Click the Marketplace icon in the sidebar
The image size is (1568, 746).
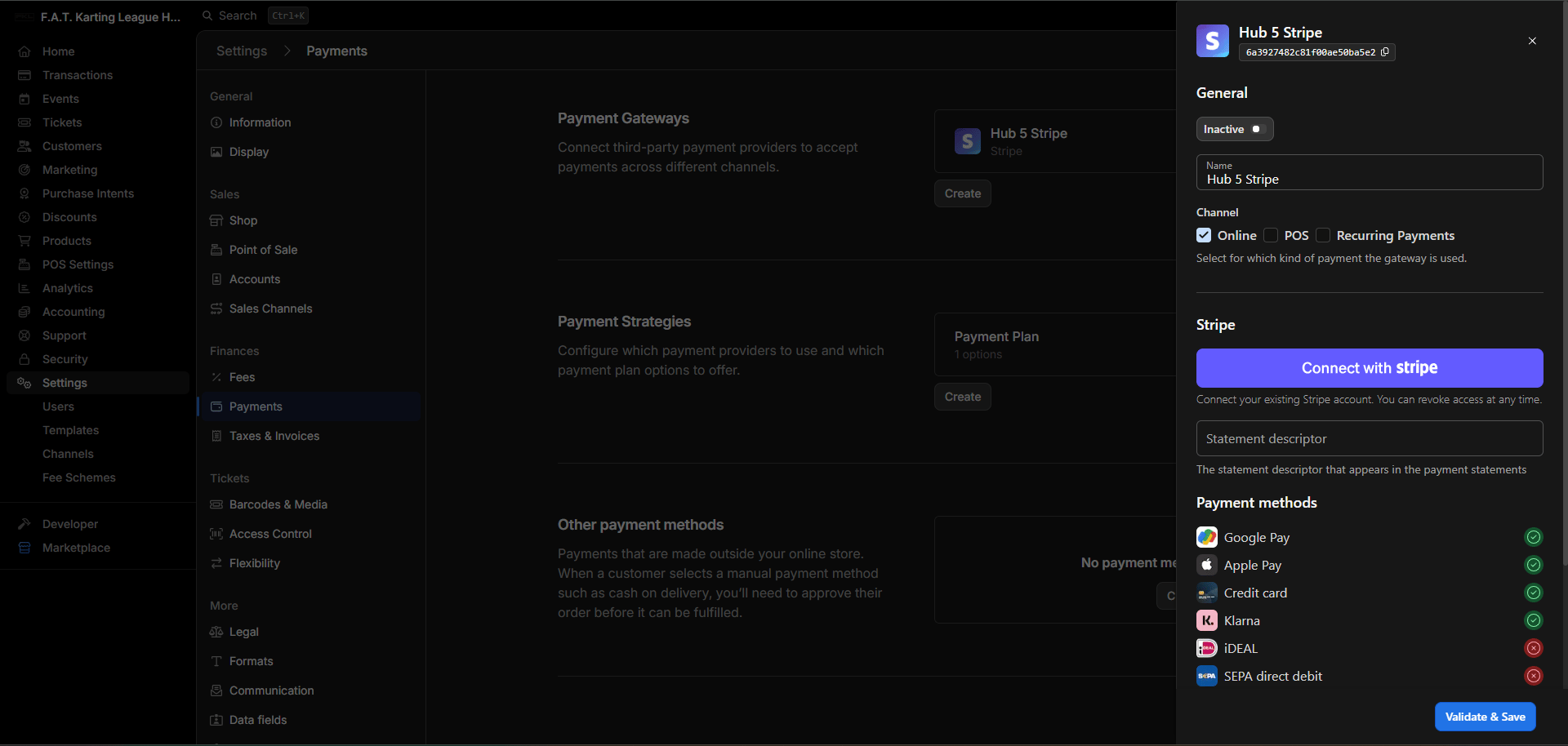click(x=24, y=548)
